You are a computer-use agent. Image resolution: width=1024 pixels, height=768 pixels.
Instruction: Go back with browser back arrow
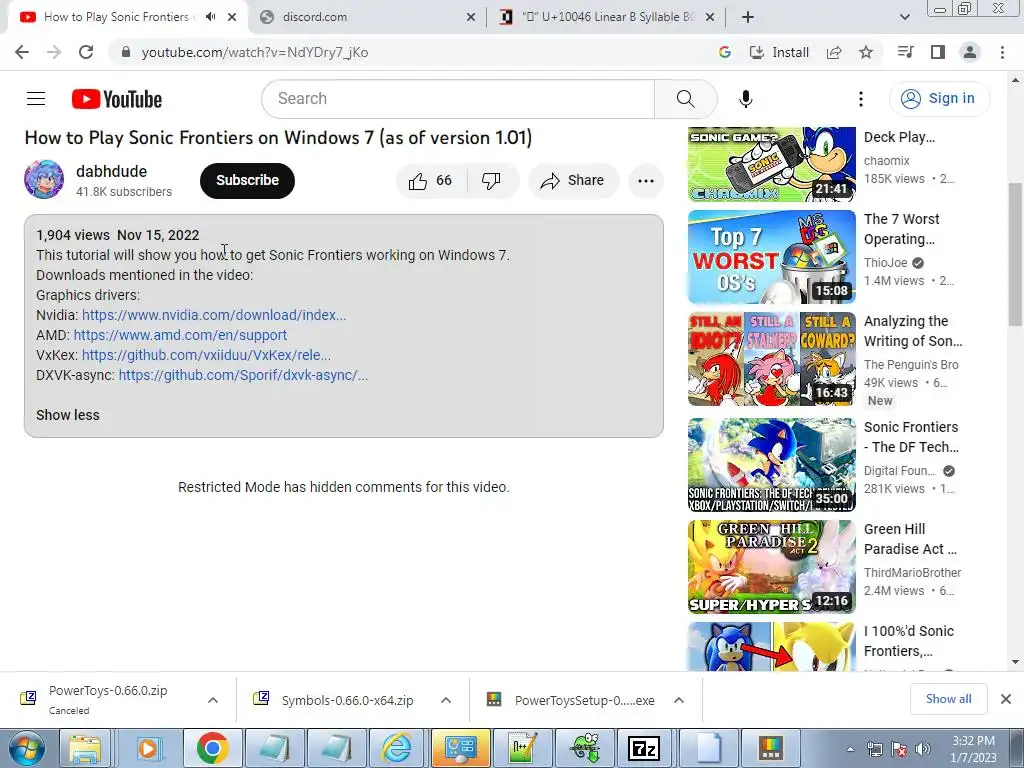(22, 52)
